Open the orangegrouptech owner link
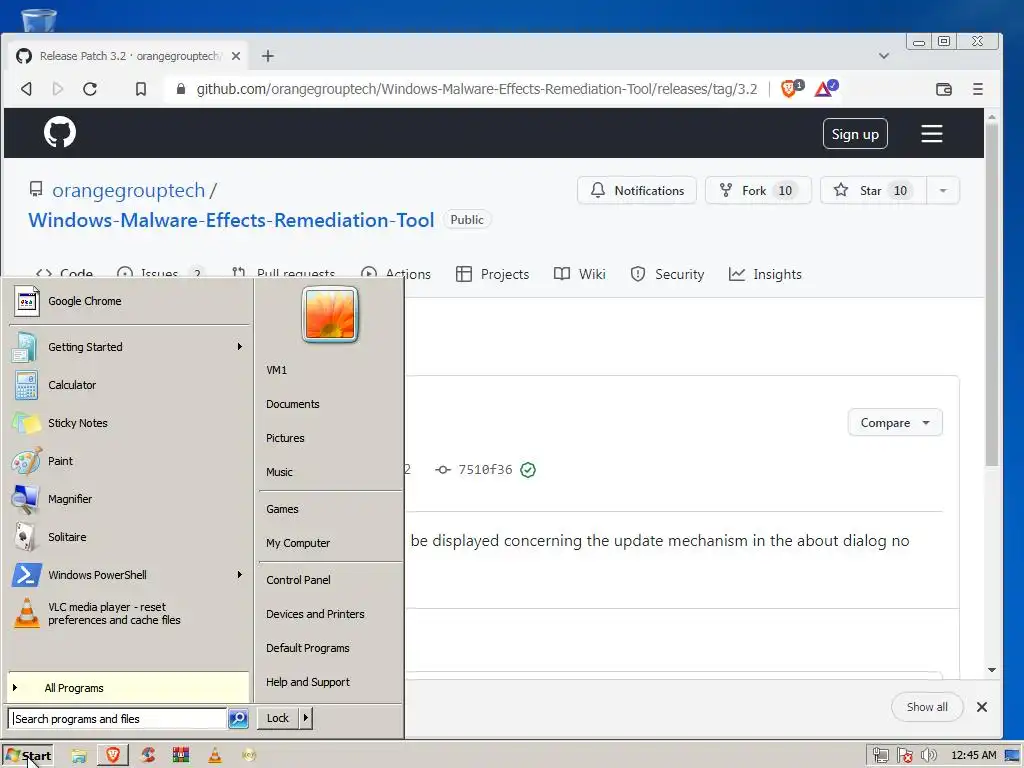1024x768 pixels. 129,190
